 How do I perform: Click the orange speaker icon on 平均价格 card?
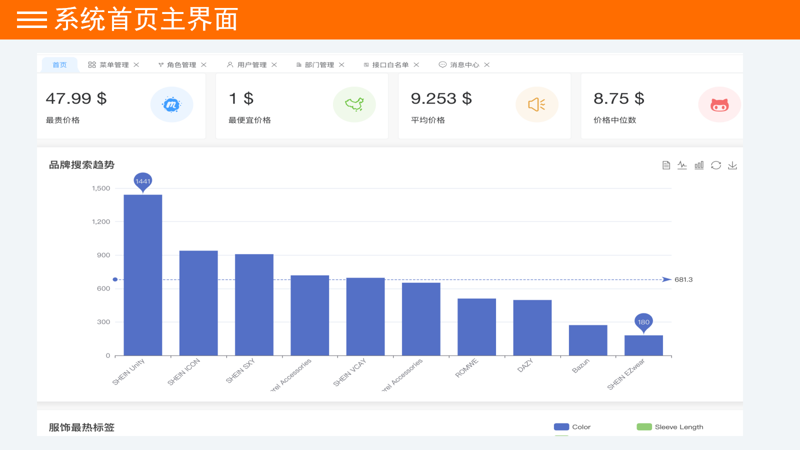click(x=537, y=105)
